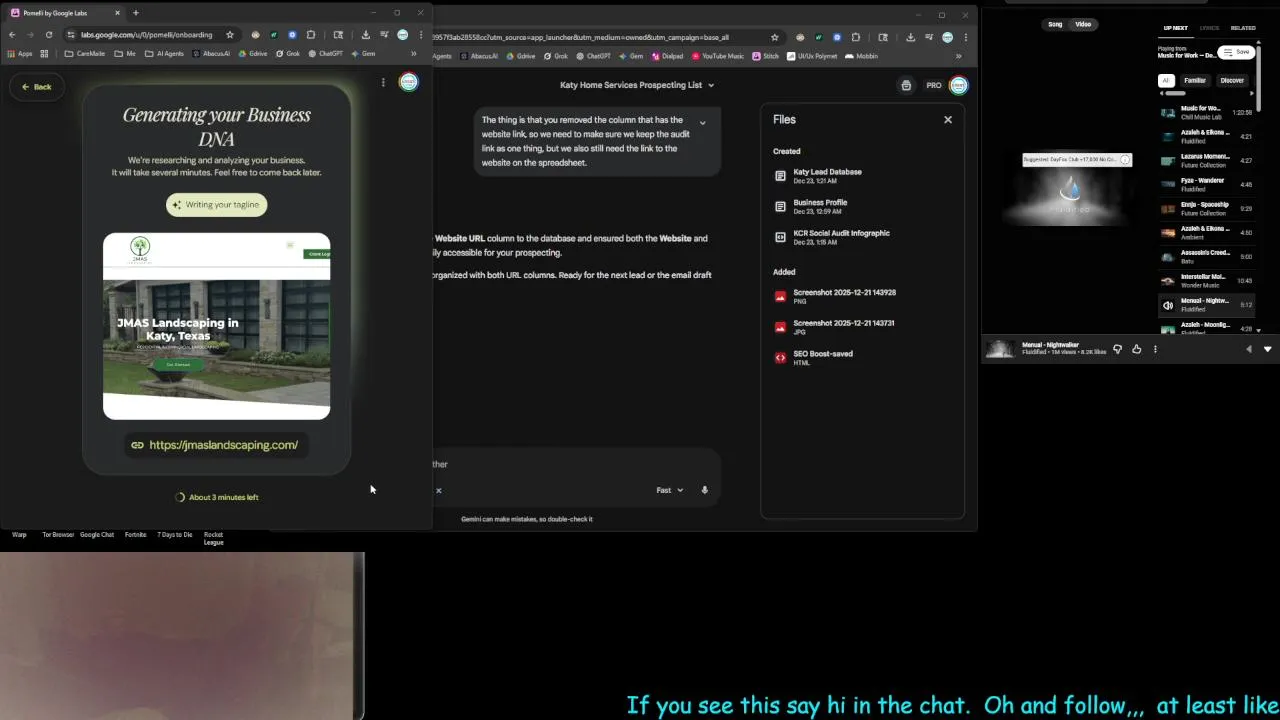Open the CareMaite bookmarks folder
The height and width of the screenshot is (720, 1280).
pyautogui.click(x=85, y=54)
